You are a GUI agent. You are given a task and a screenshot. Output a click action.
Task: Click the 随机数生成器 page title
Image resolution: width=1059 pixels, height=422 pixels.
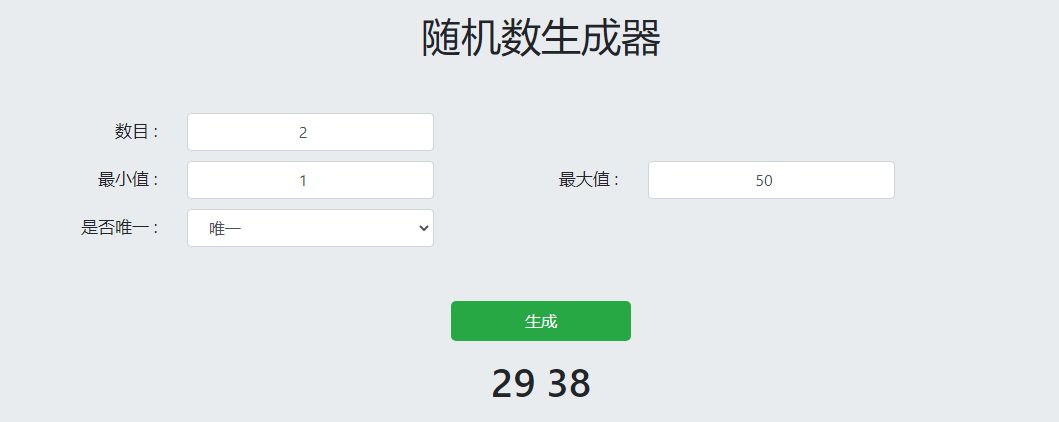coord(540,40)
